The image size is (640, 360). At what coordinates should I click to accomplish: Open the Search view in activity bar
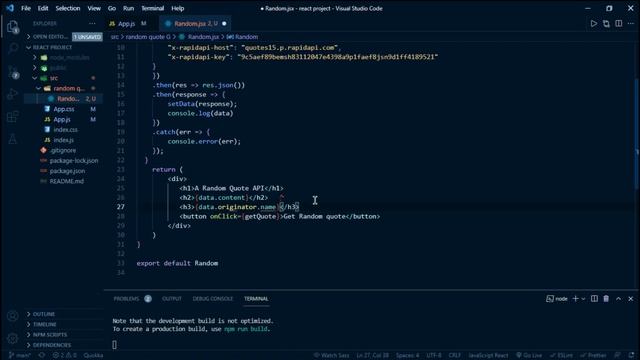pyautogui.click(x=13, y=48)
